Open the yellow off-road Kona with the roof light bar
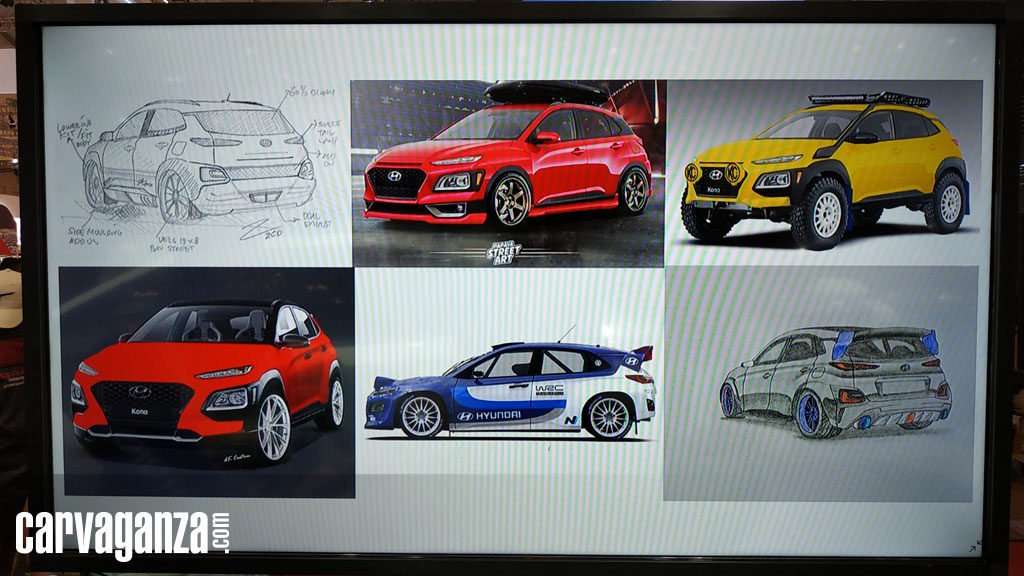This screenshot has width=1024, height=576. click(x=824, y=172)
